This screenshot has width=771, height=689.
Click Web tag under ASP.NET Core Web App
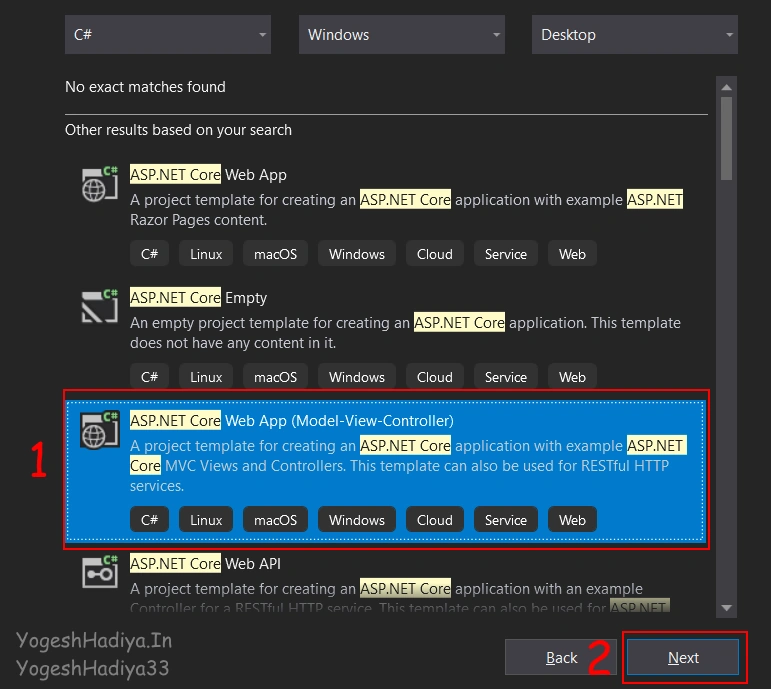pyautogui.click(x=572, y=254)
